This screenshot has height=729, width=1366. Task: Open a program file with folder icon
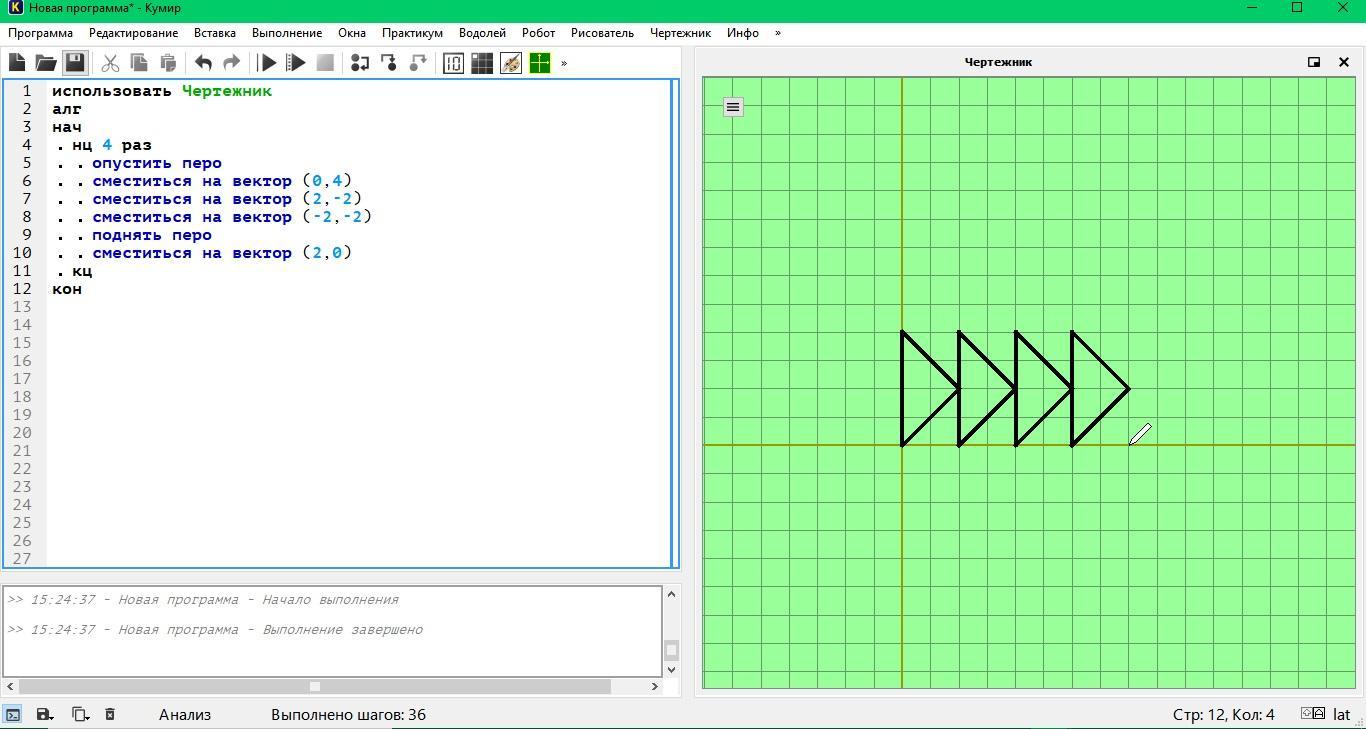click(x=46, y=63)
